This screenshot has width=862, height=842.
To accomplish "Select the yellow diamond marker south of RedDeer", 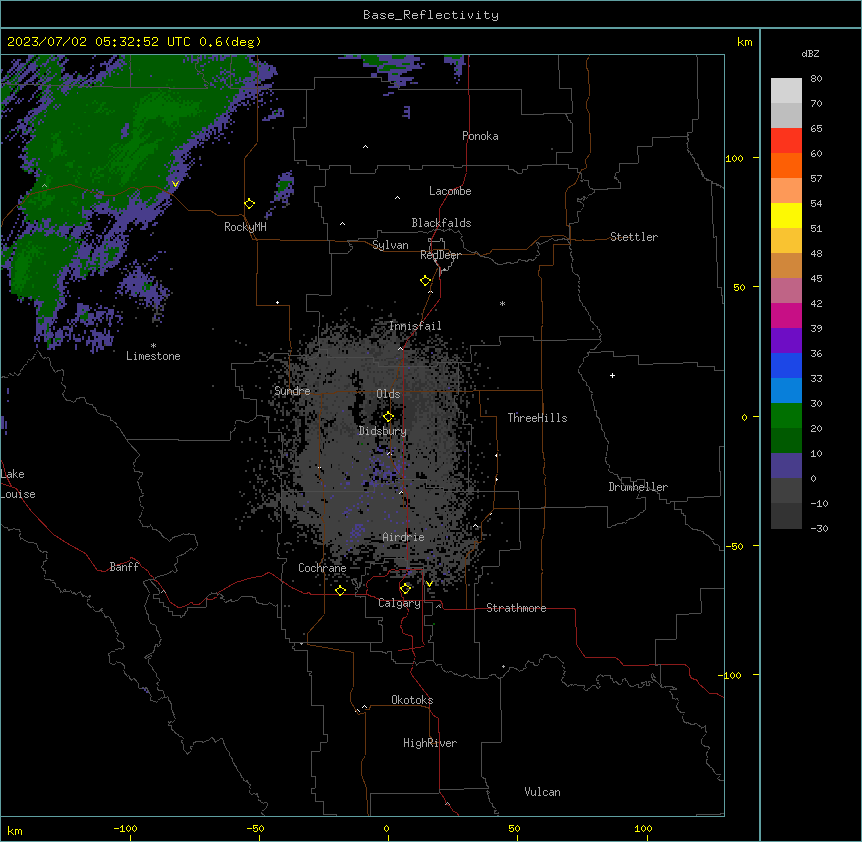I will pos(425,281).
